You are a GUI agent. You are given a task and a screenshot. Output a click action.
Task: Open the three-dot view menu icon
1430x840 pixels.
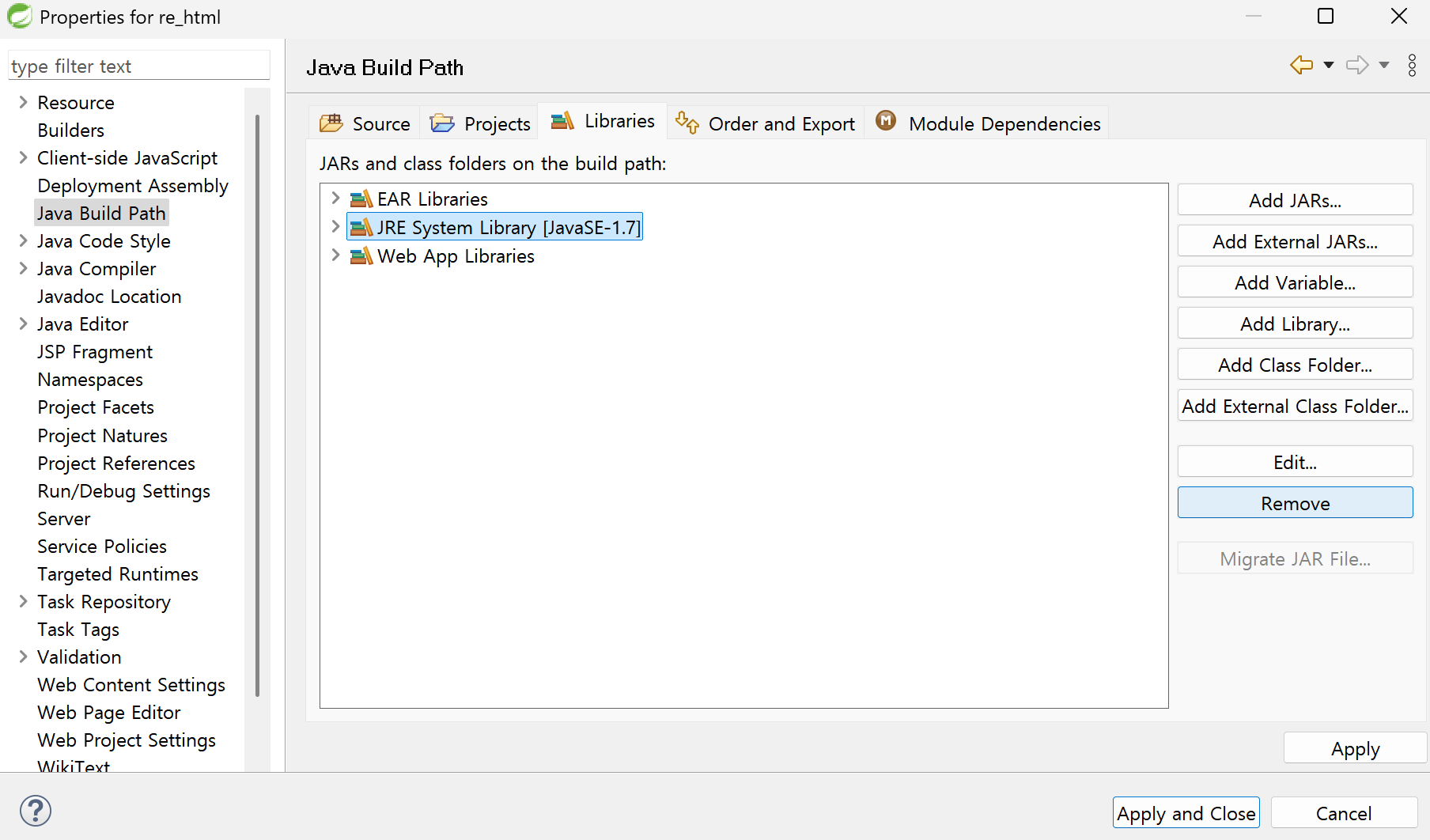[1412, 65]
